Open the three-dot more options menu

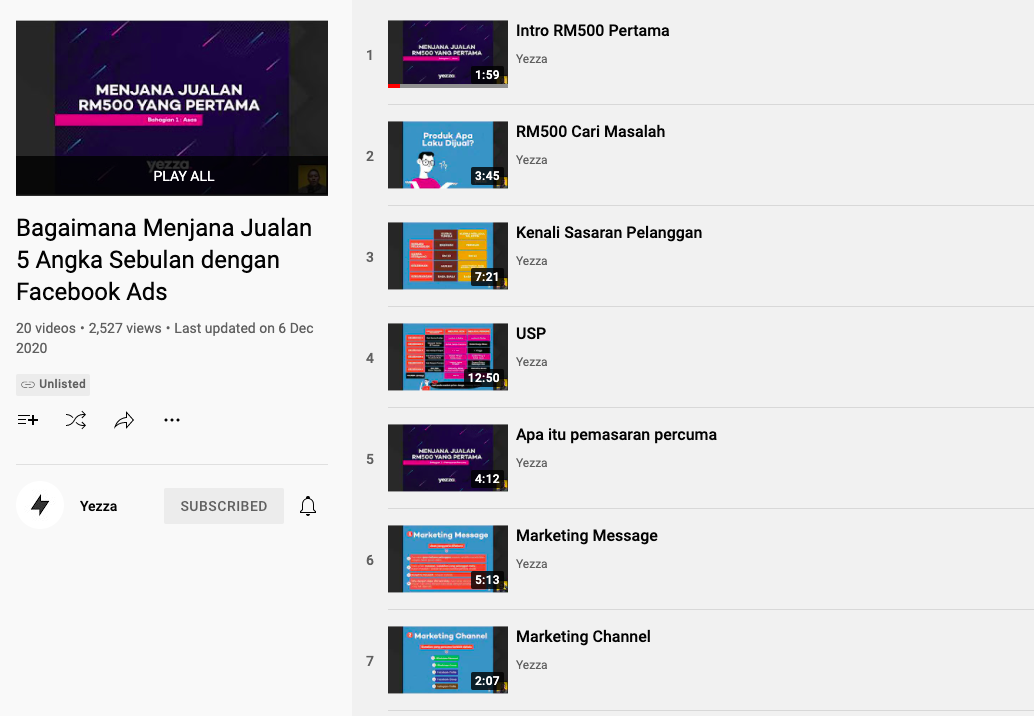click(172, 420)
